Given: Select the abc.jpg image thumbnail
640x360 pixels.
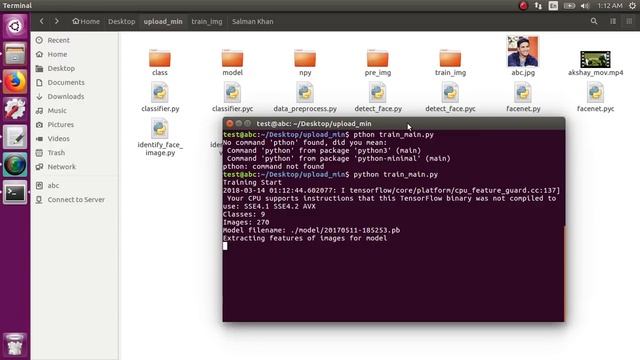Looking at the screenshot, I should tap(523, 51).
